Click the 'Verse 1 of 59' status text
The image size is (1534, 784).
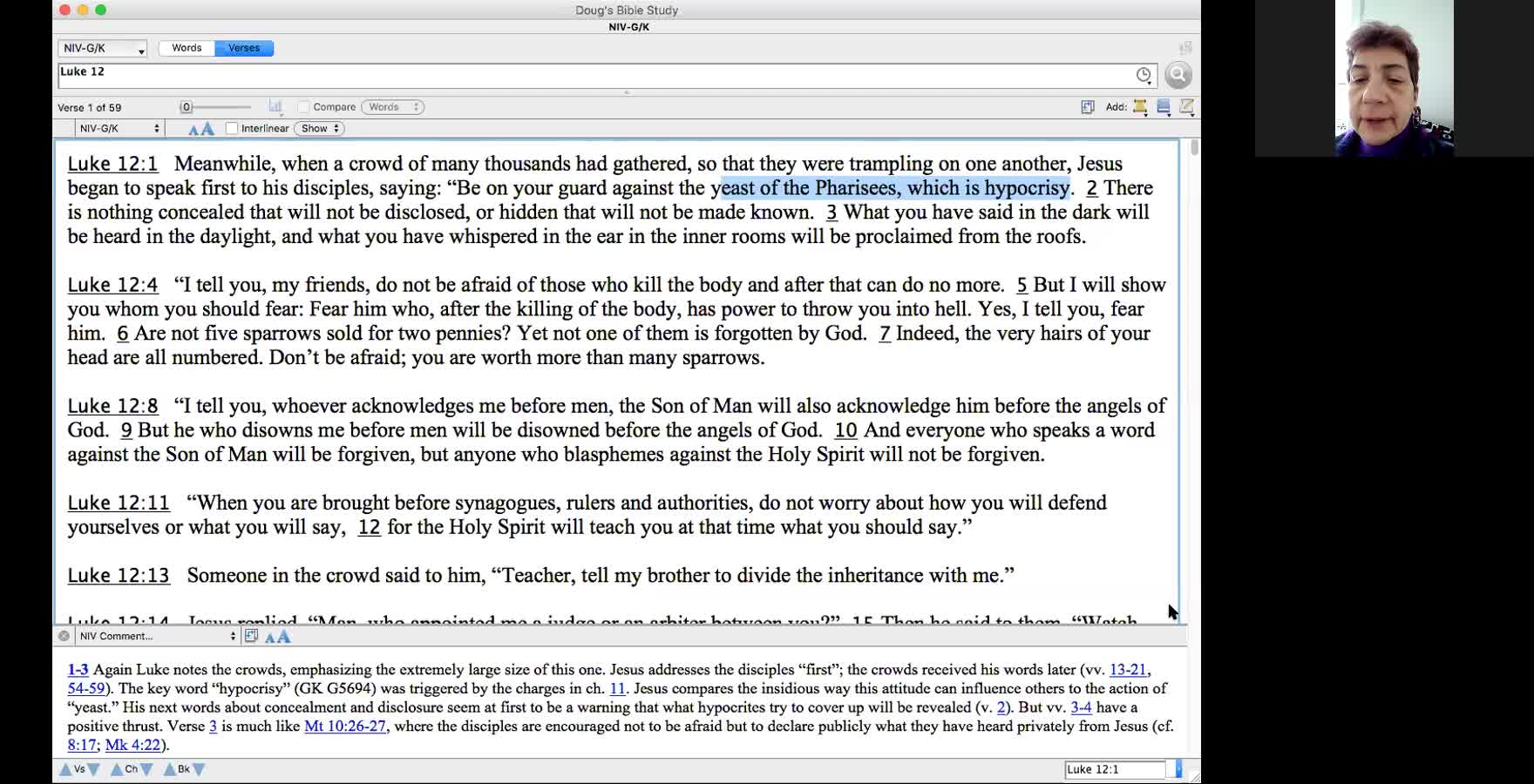point(90,108)
